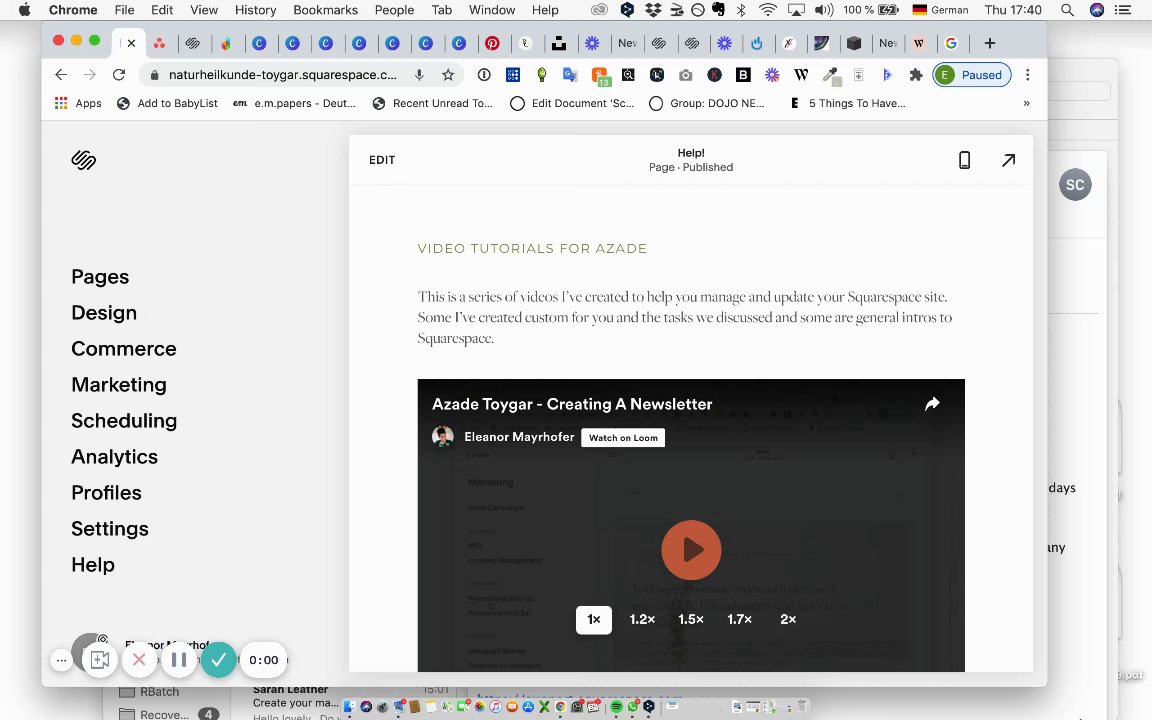This screenshot has width=1152, height=720.
Task: Reload the page in Chrome
Action: tap(118, 75)
